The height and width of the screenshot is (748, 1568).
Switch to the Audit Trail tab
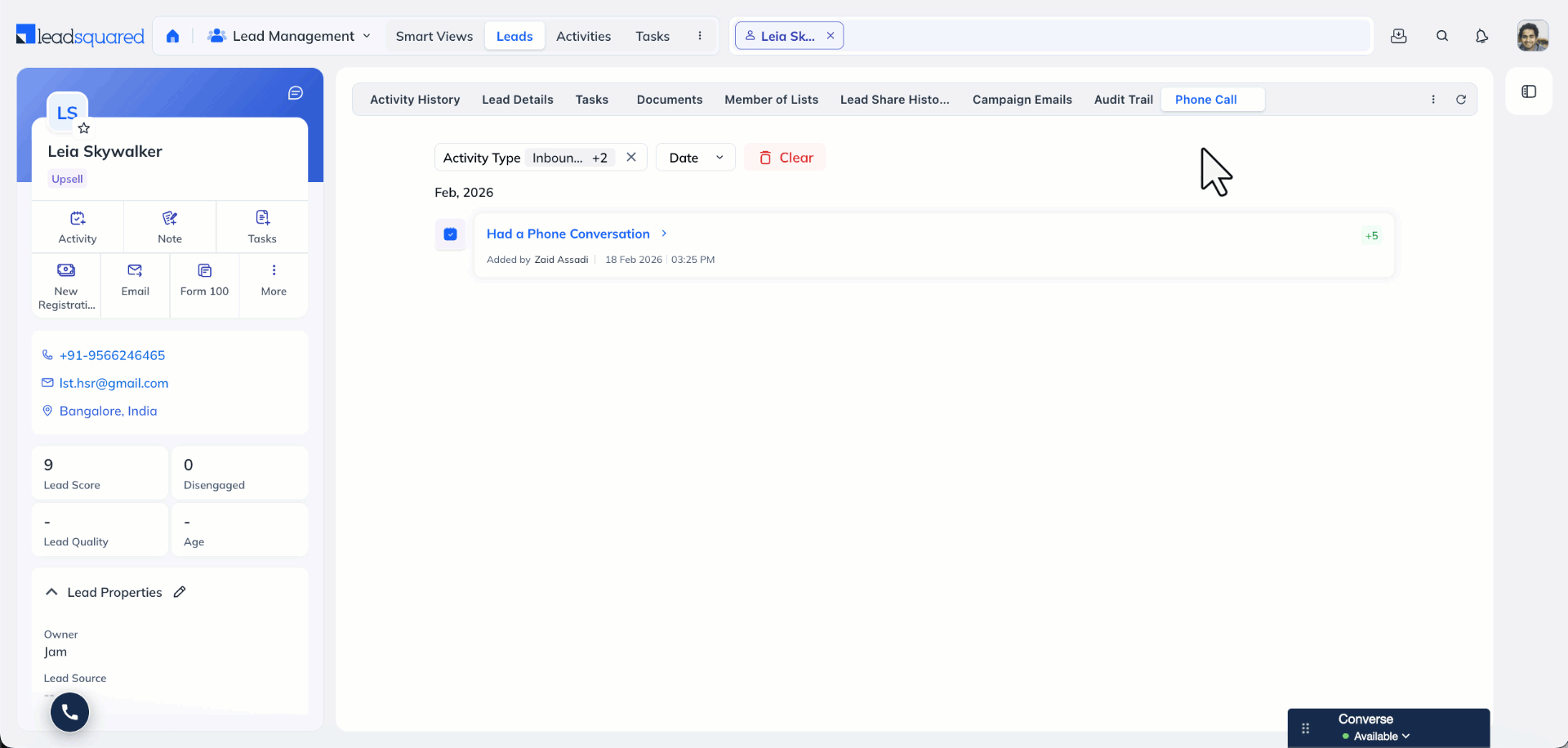point(1123,99)
